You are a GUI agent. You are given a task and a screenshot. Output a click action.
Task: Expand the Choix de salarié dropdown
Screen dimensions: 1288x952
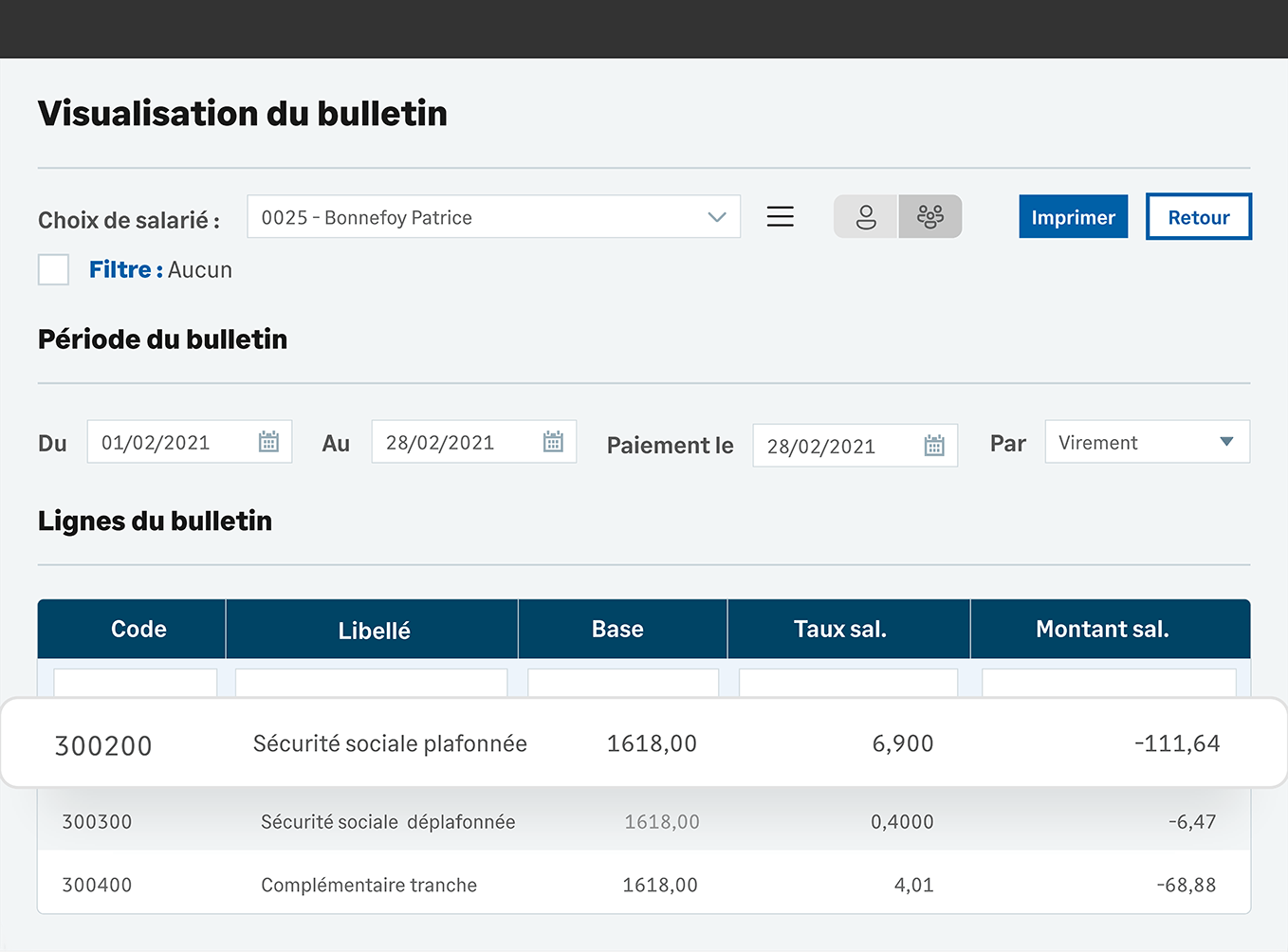coord(716,217)
